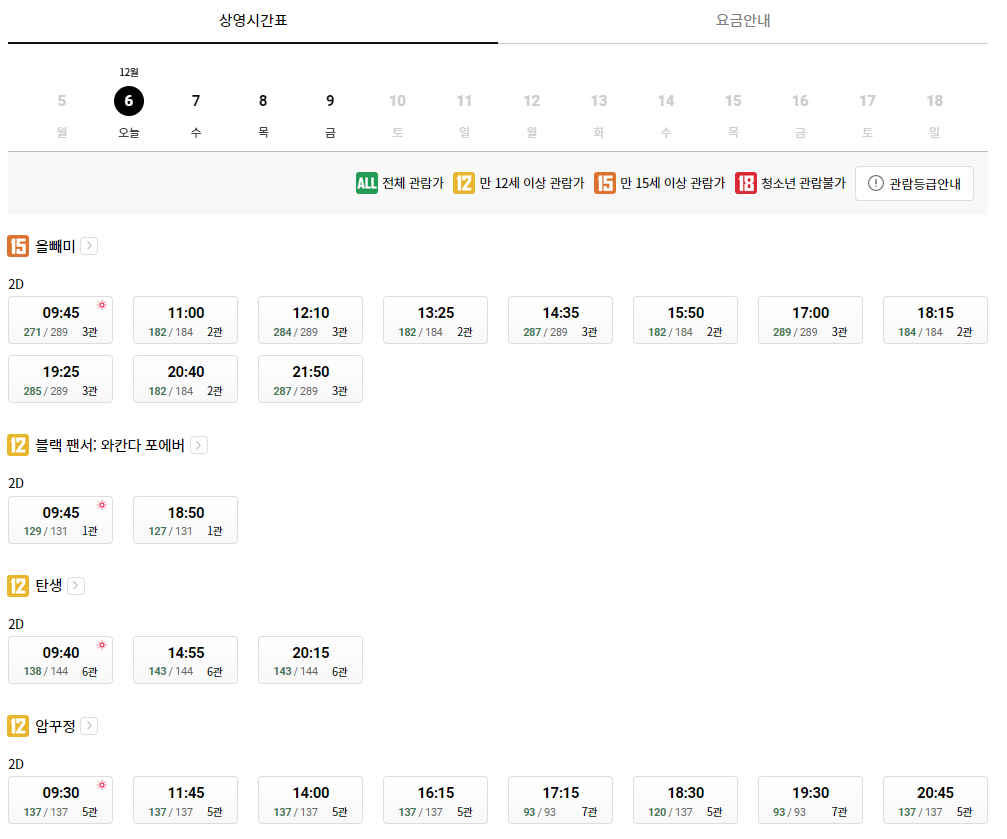Screen dimensions: 1007x839
Task: Click the morning sun icon on 압꾸정 09:30
Action: pos(101,785)
